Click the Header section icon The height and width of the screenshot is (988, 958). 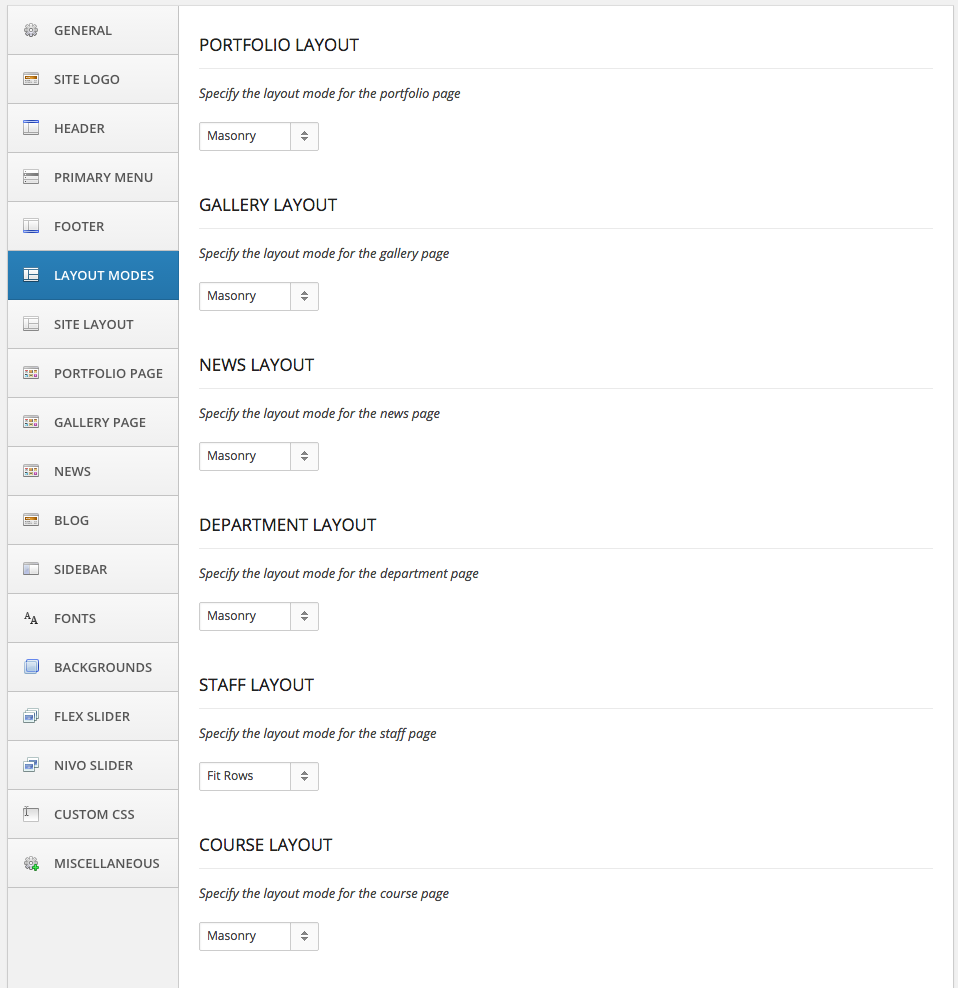[x=33, y=128]
